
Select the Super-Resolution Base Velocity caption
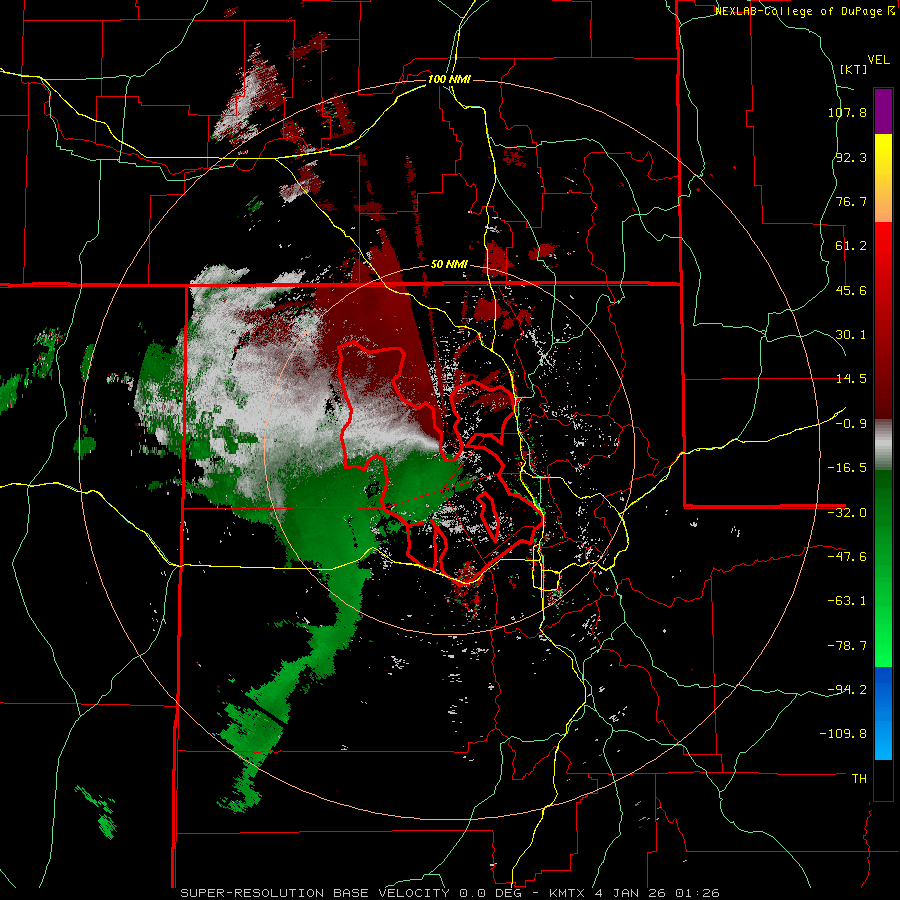450,893
